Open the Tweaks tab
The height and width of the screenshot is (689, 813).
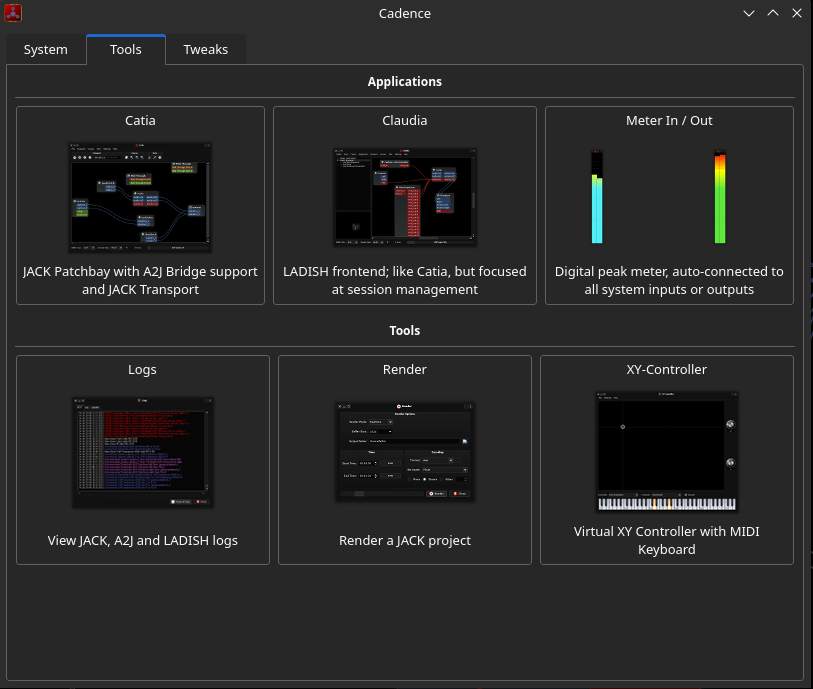click(x=205, y=49)
